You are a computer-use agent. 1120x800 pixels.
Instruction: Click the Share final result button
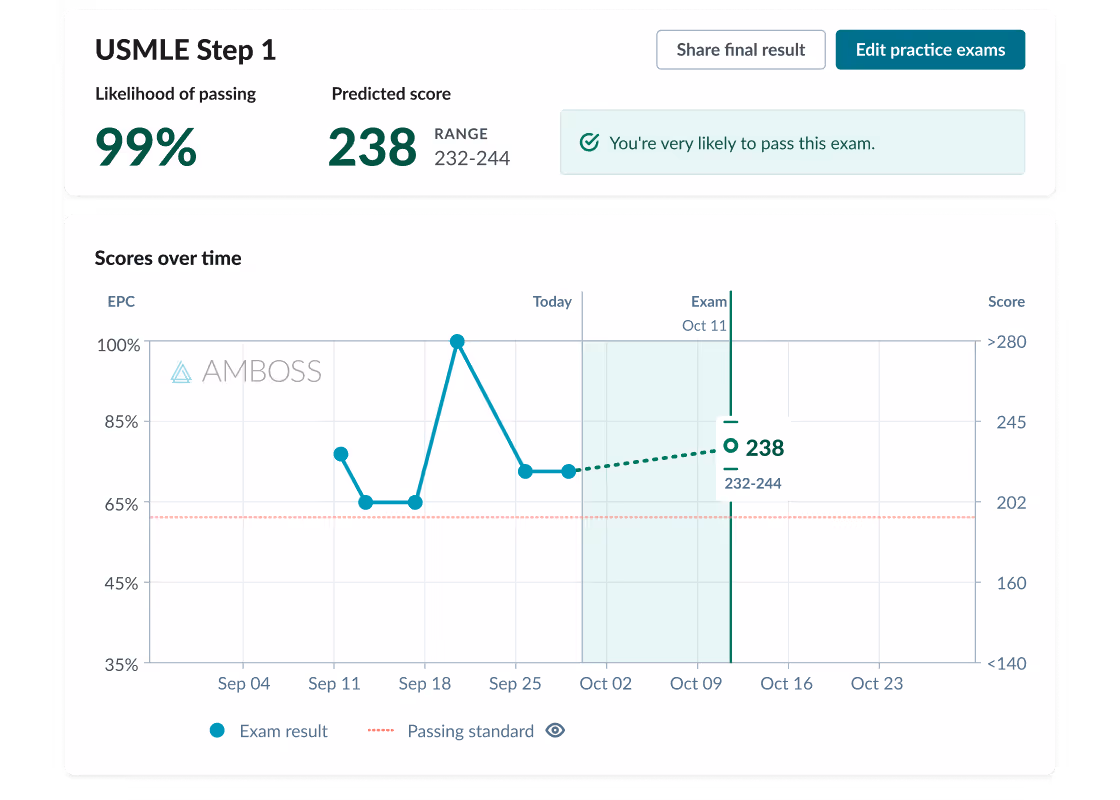[x=741, y=50]
